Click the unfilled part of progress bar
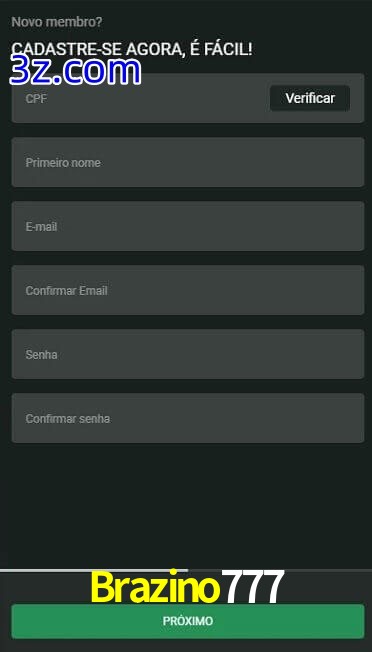This screenshot has height=652, width=372. (280, 570)
